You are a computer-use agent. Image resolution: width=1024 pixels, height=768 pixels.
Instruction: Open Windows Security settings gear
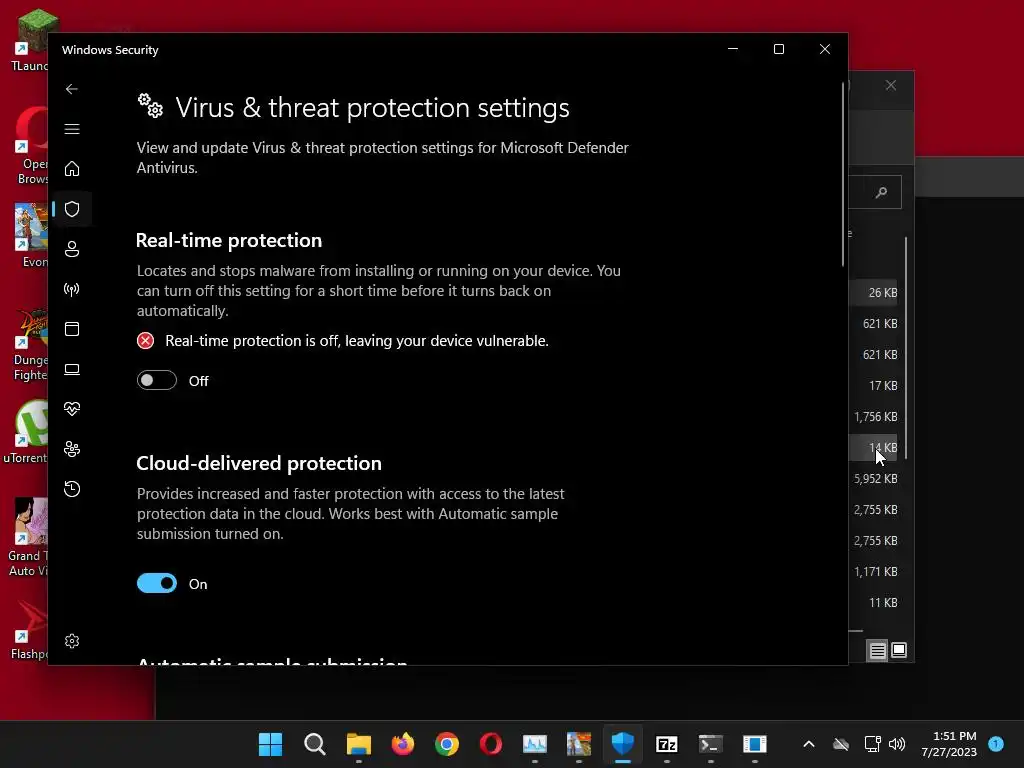(x=72, y=641)
